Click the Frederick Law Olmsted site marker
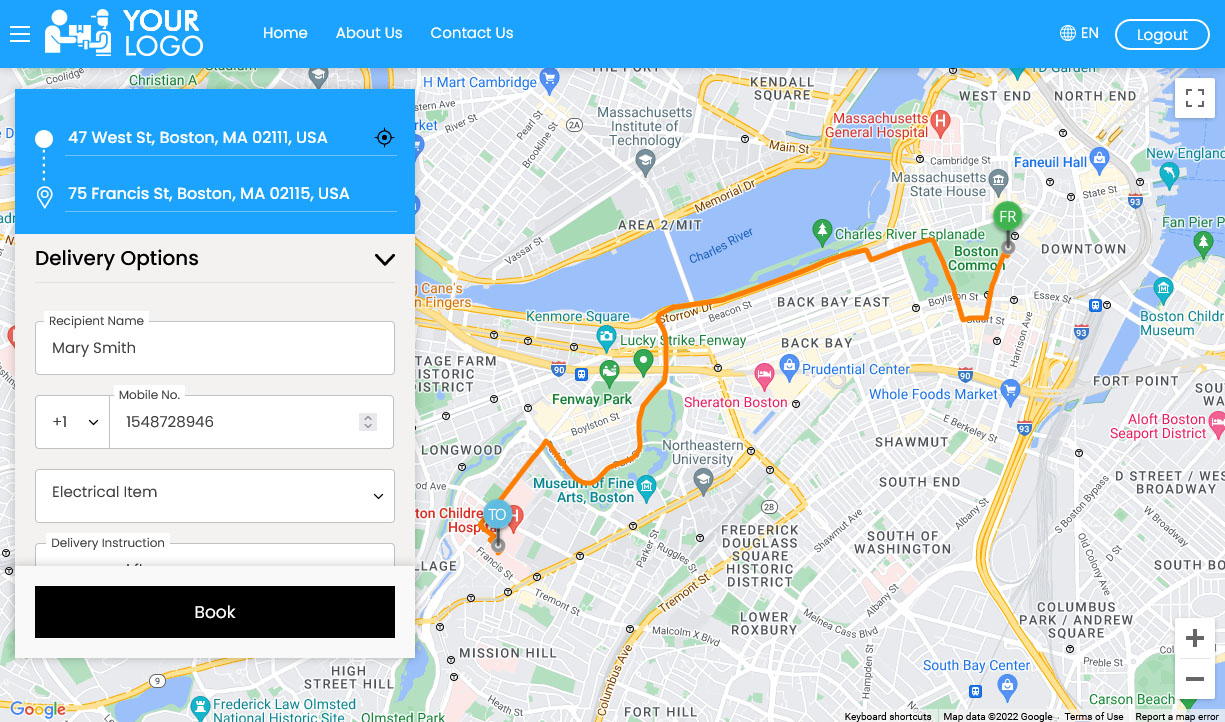 [x=200, y=708]
